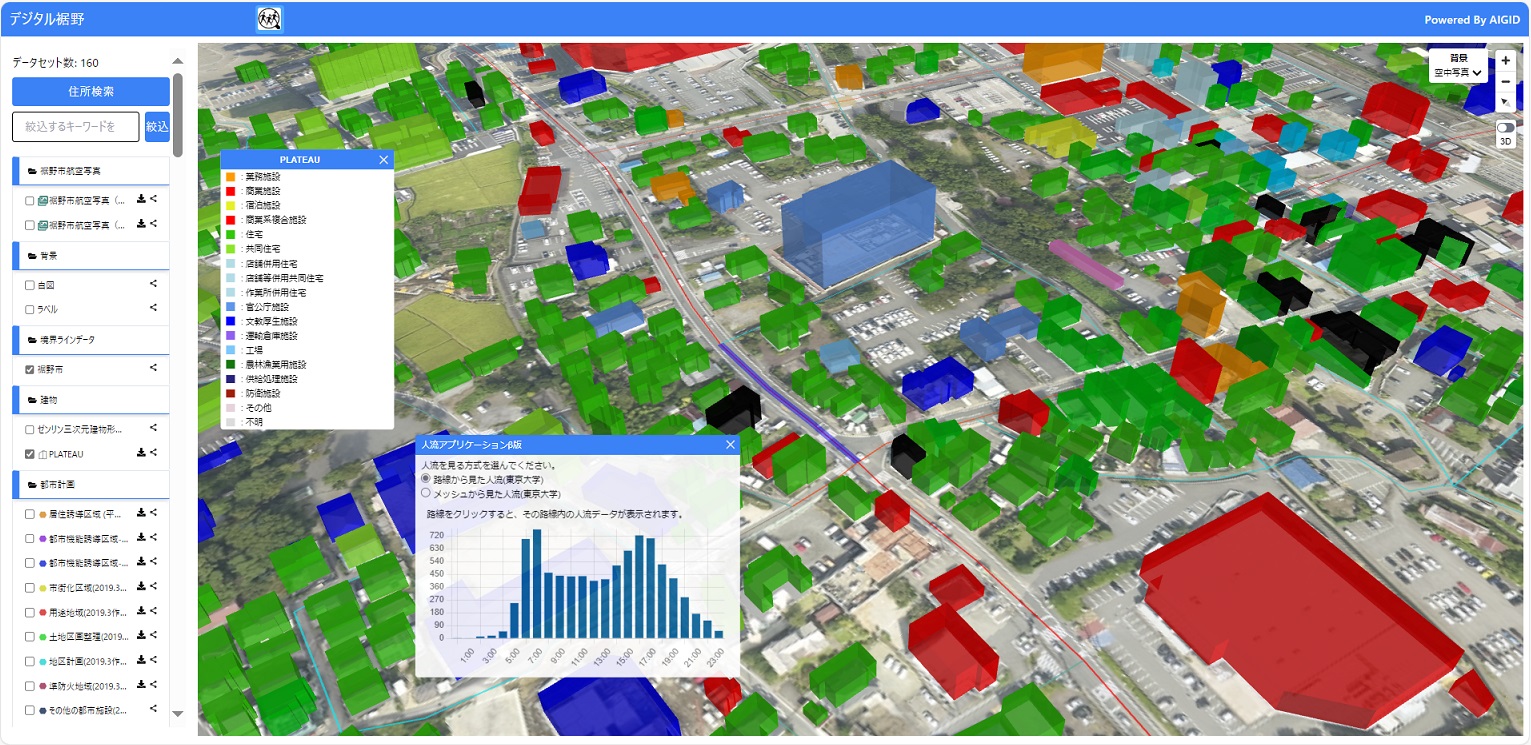This screenshot has height=745, width=1531.
Task: Click the 住所検索 button
Action: coord(91,91)
